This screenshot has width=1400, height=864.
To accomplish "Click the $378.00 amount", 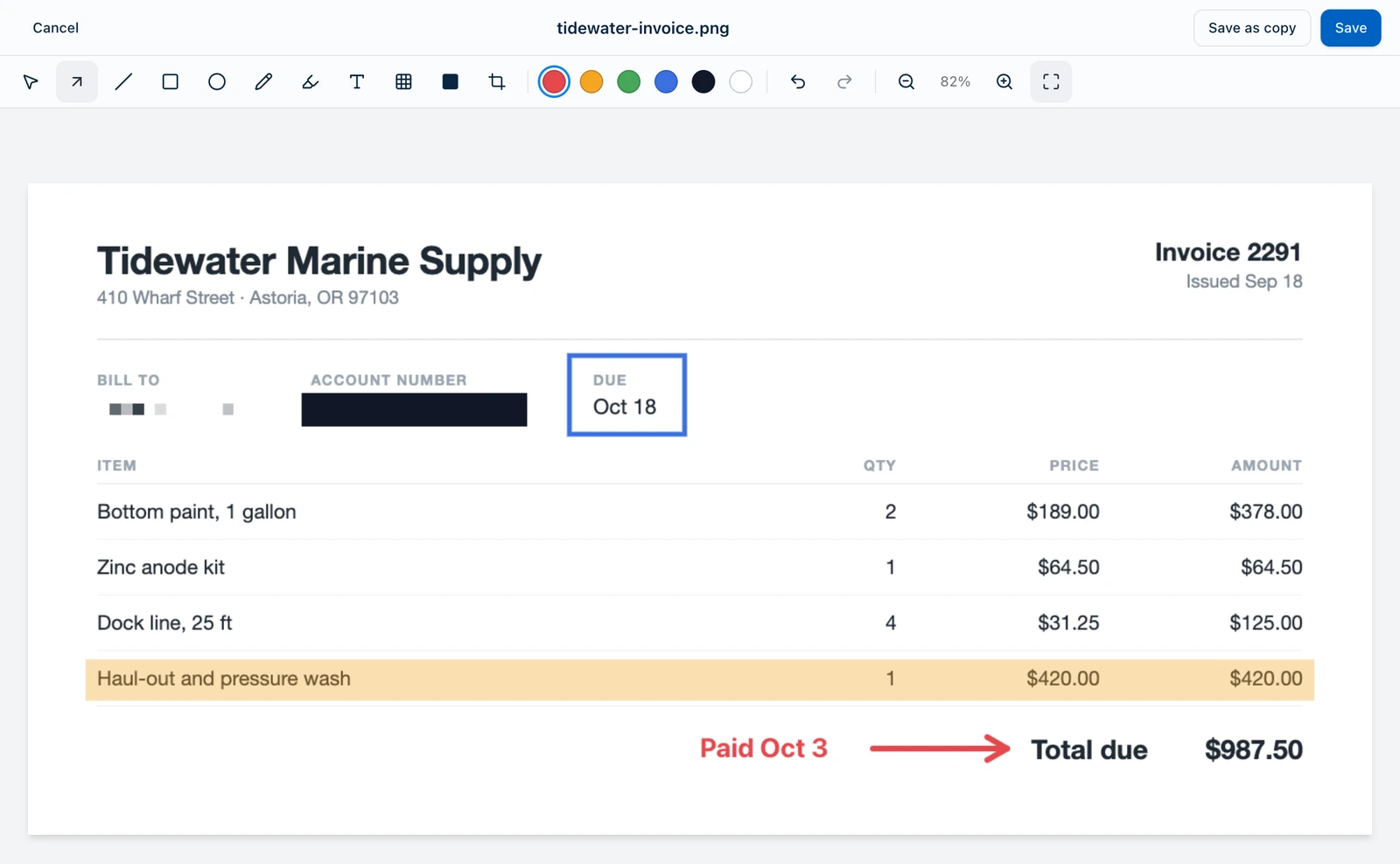I will 1266,512.
